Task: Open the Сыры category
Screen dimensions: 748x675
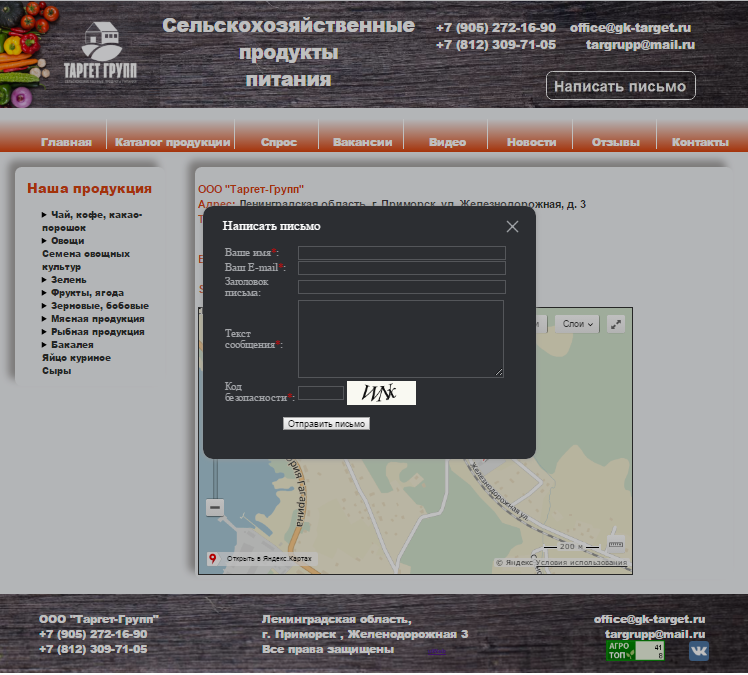Action: [56, 371]
